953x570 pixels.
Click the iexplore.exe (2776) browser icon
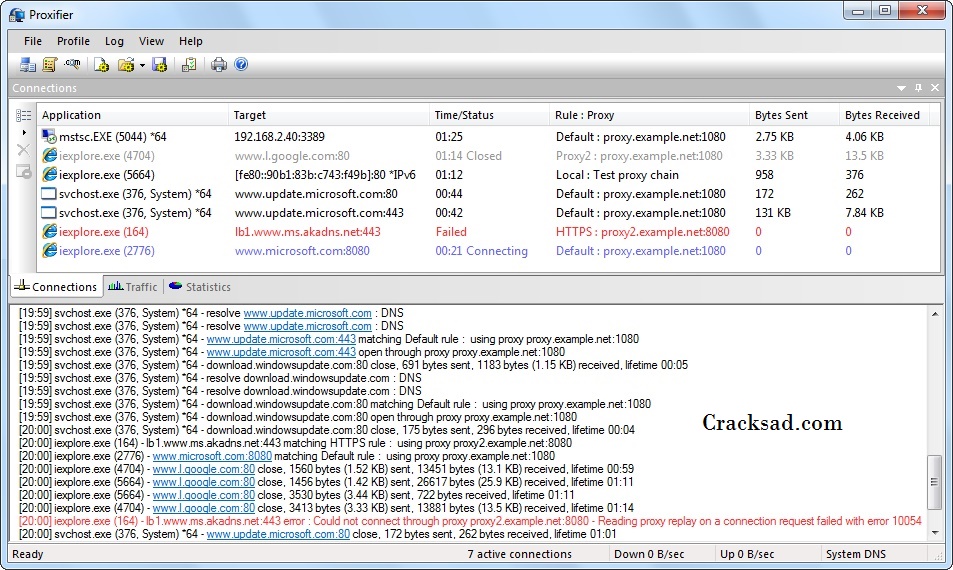(x=49, y=250)
